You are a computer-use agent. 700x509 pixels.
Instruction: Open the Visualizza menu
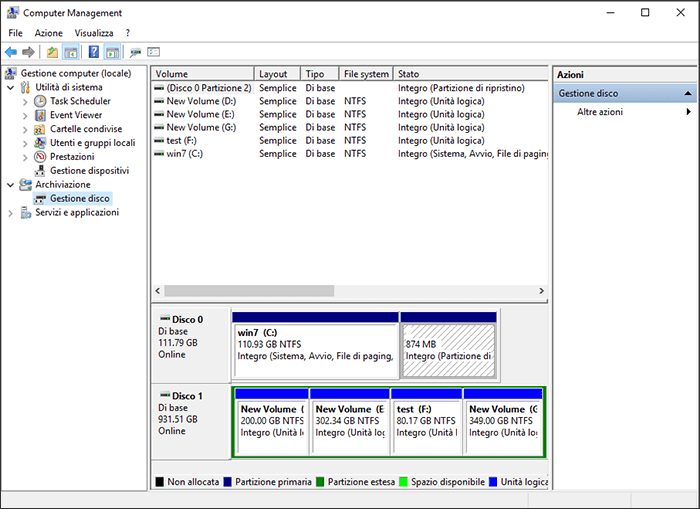point(94,33)
